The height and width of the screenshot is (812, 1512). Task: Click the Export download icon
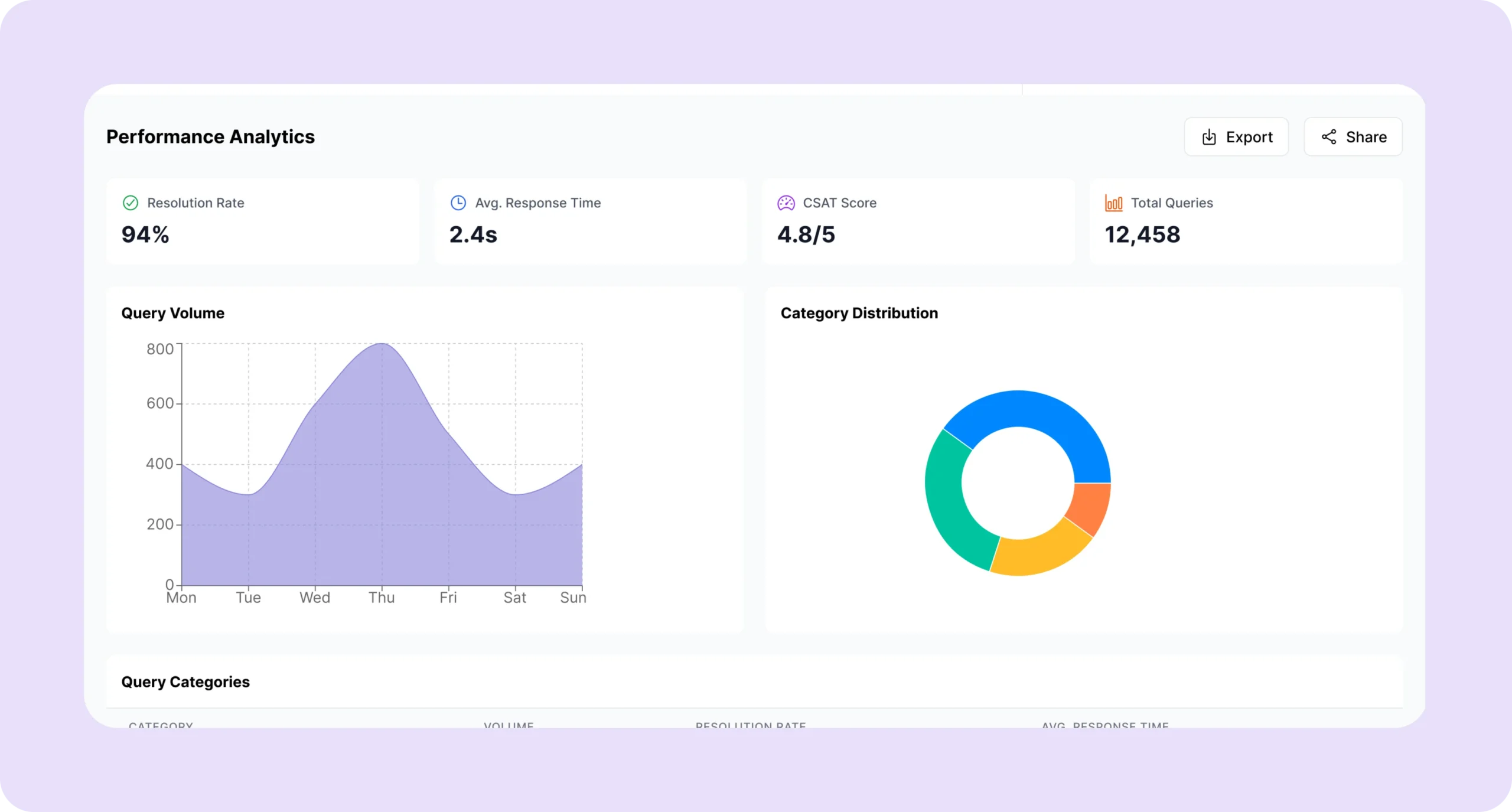[1209, 137]
